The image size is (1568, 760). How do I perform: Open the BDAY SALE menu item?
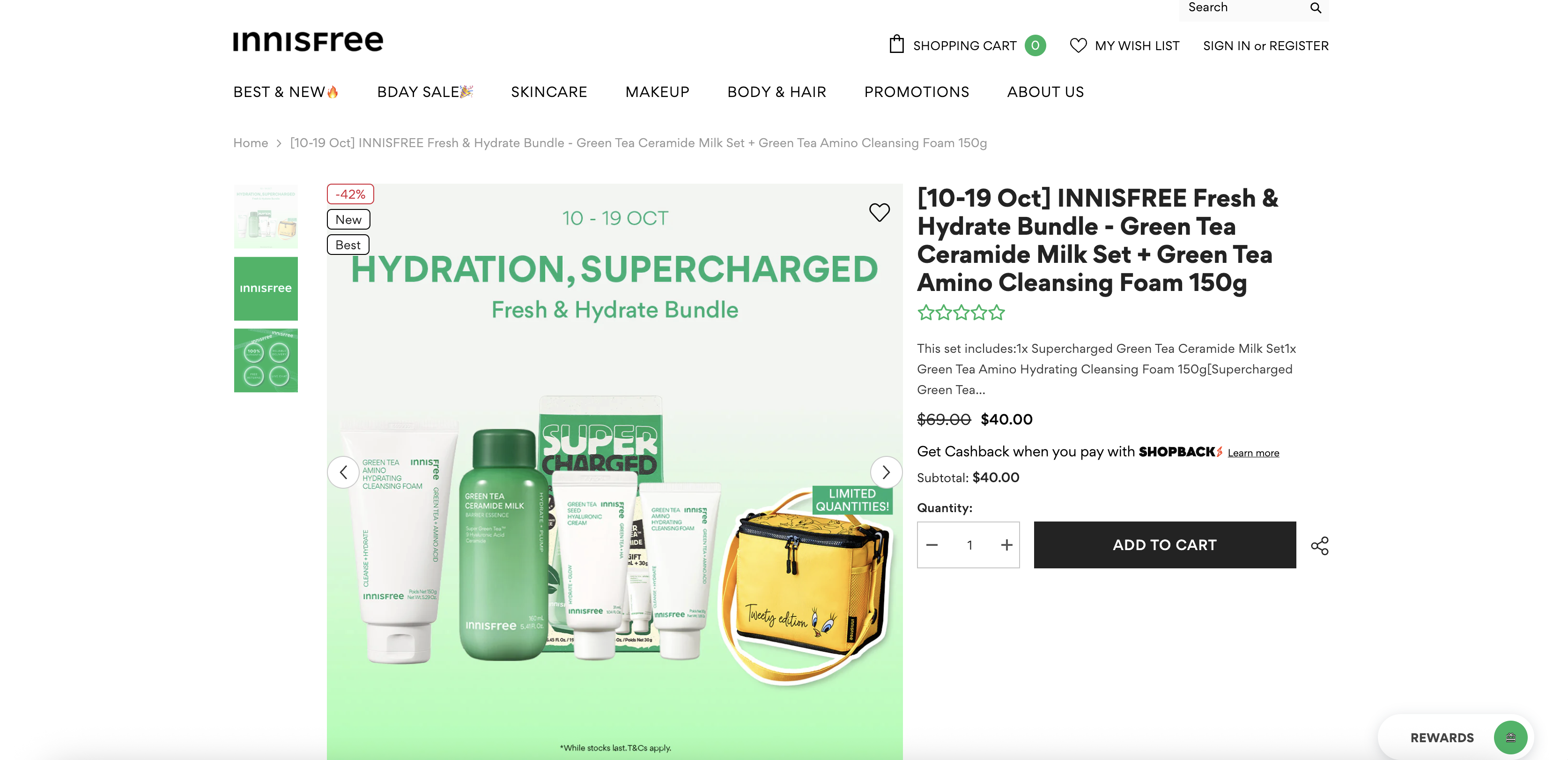(x=425, y=92)
